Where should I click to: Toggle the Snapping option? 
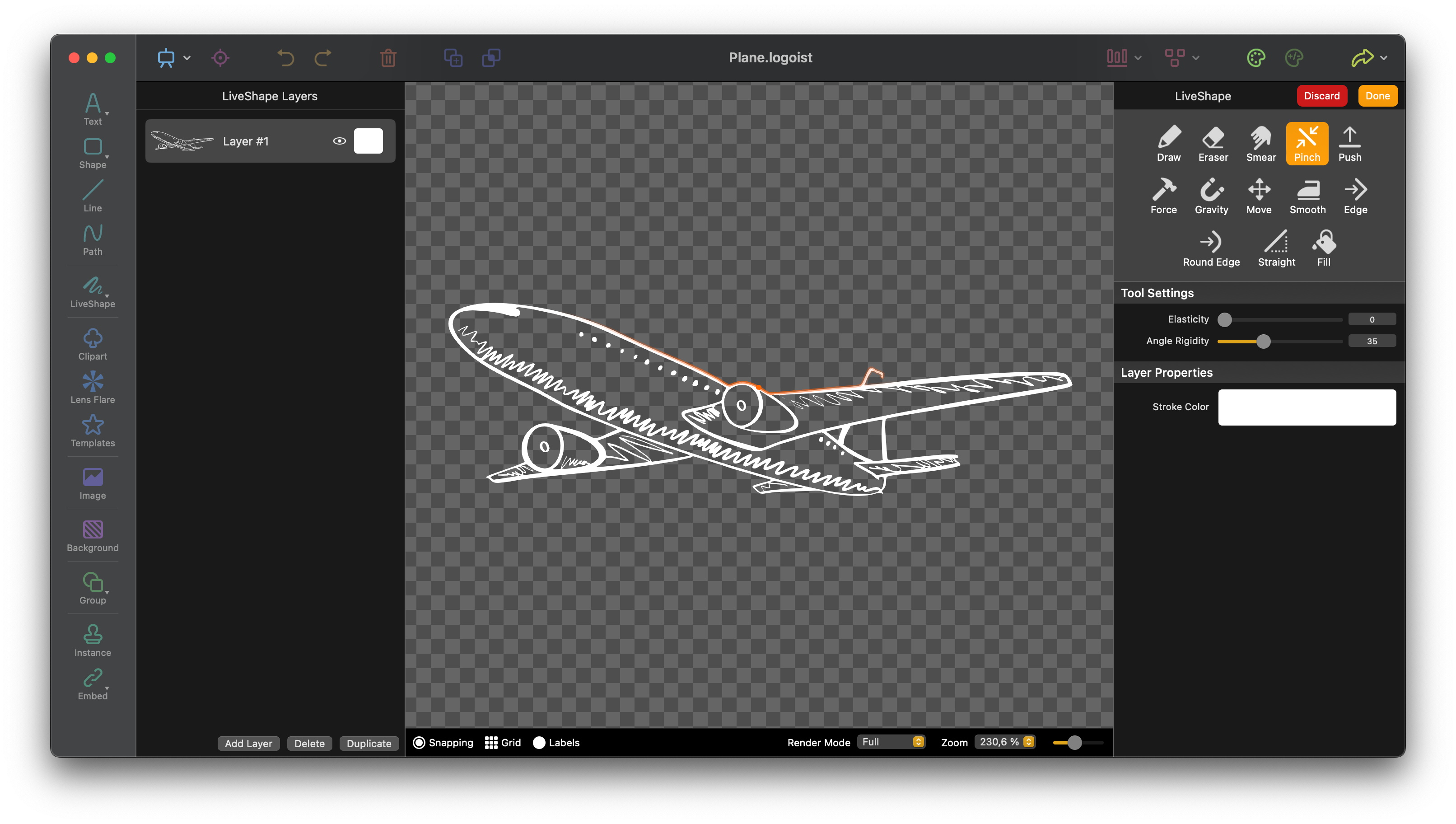(443, 743)
